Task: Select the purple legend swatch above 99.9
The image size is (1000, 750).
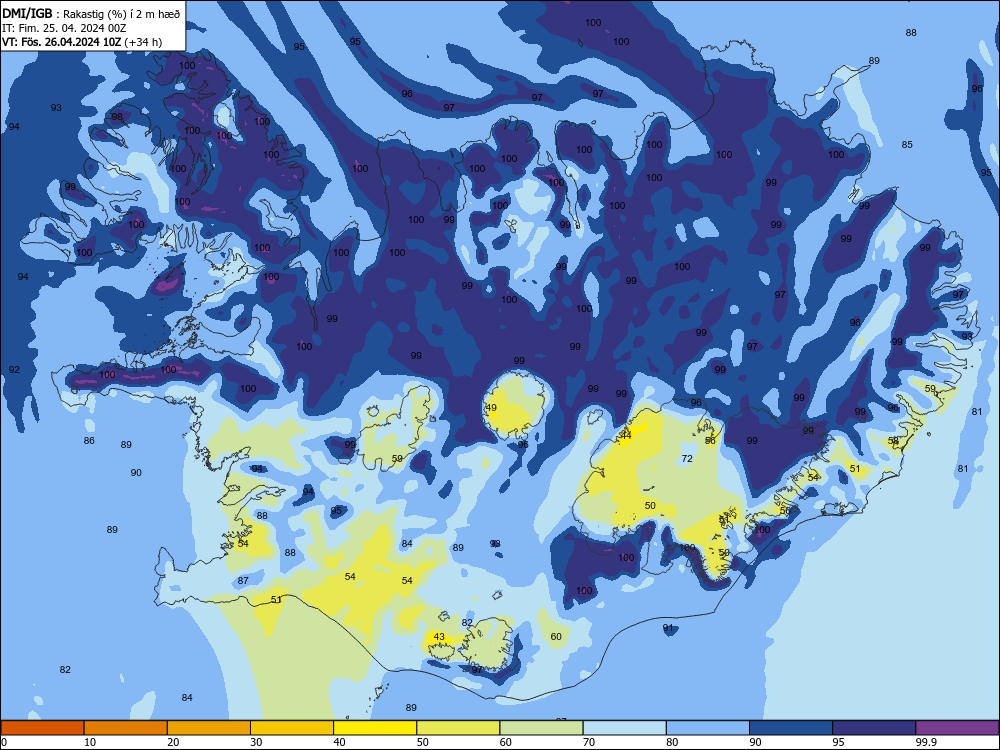Action: pyautogui.click(x=957, y=728)
